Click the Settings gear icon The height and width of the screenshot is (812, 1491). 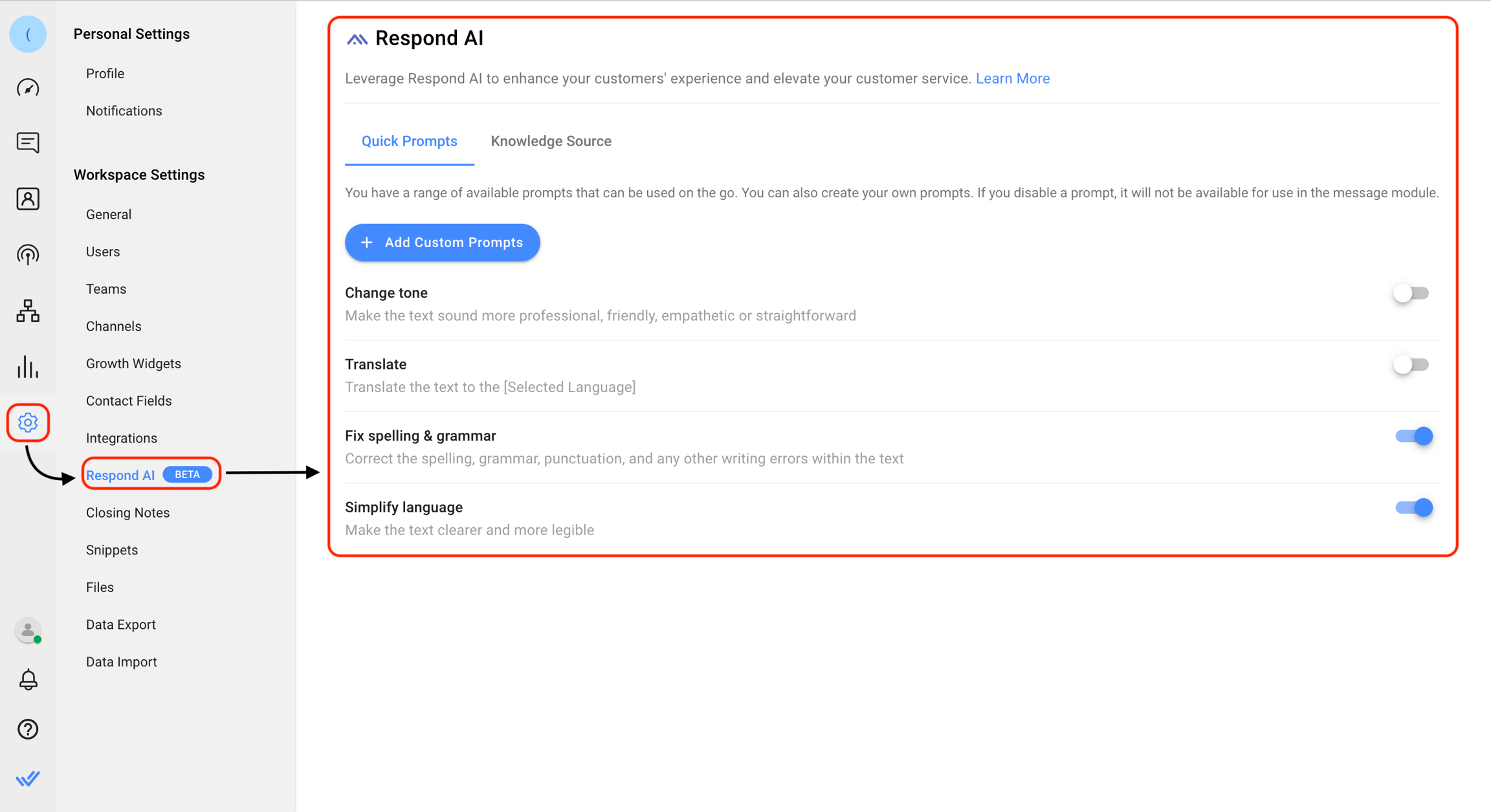pos(28,422)
